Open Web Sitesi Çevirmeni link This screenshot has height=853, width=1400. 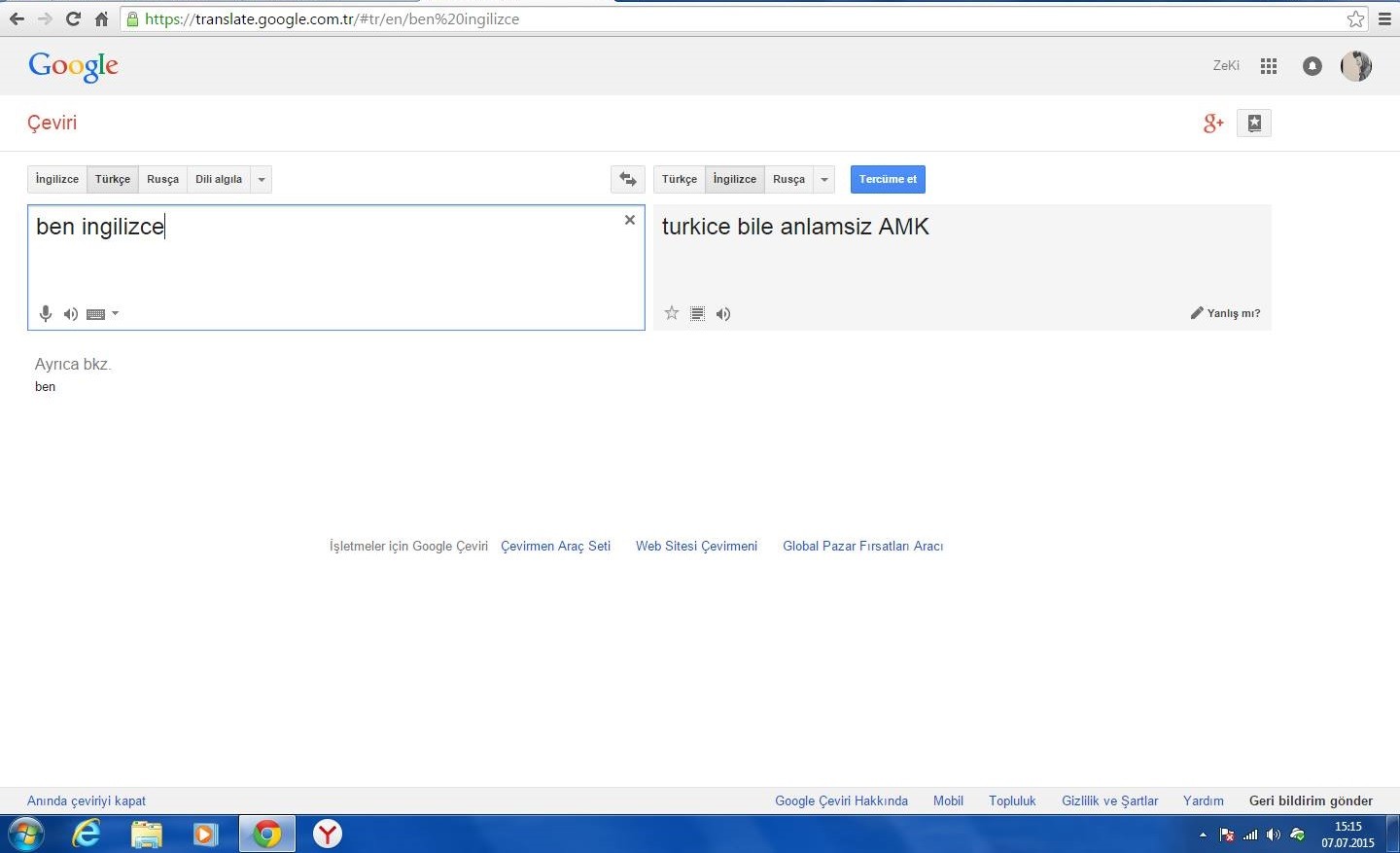pos(696,546)
